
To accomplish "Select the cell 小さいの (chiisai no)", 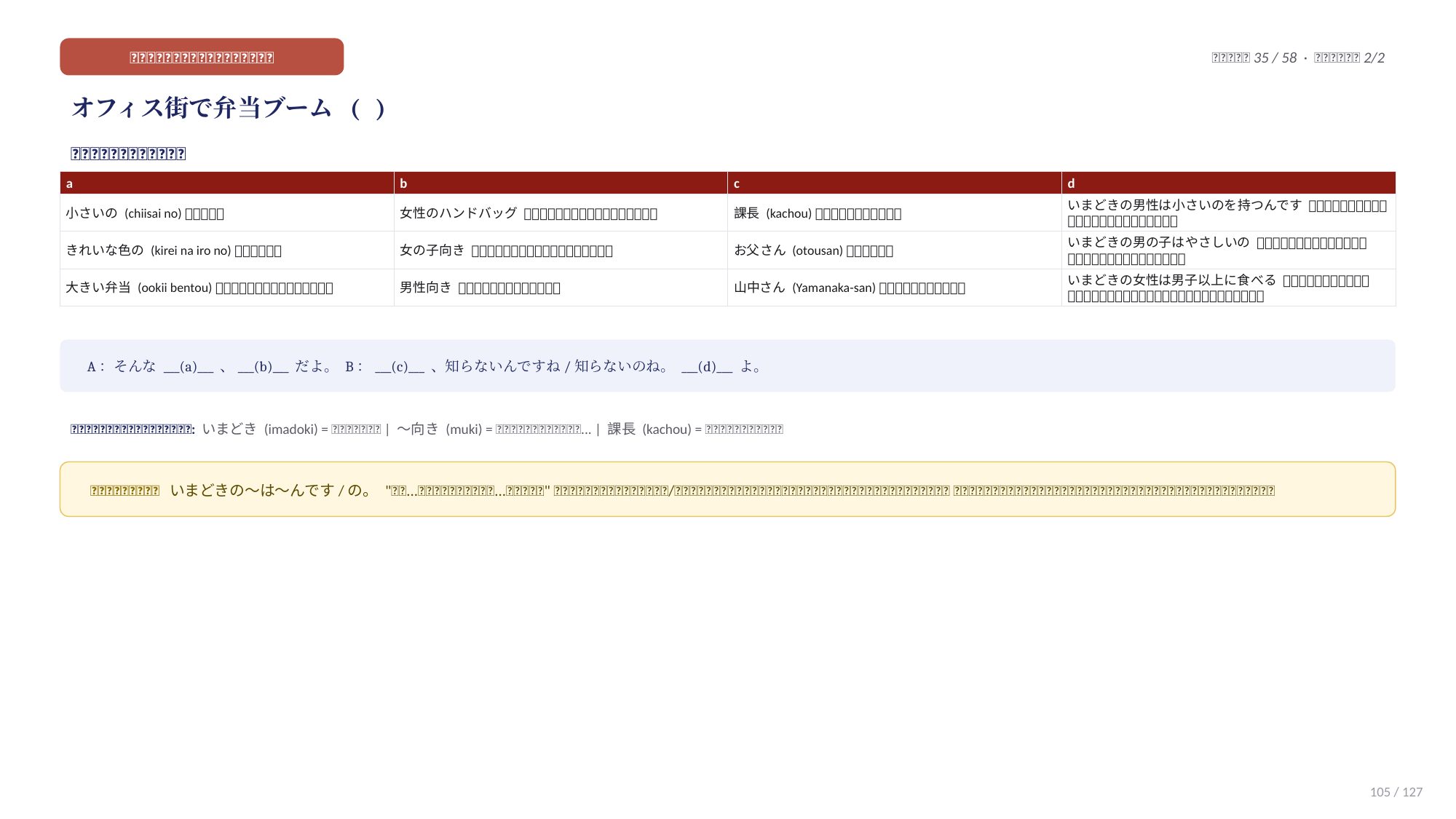I will coord(227,213).
